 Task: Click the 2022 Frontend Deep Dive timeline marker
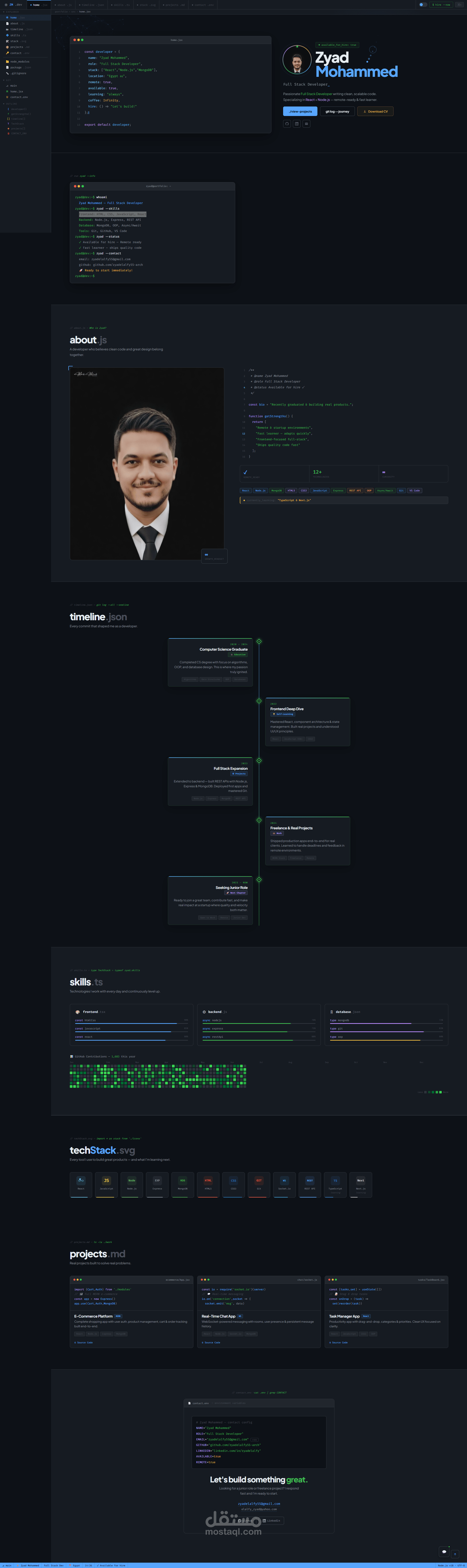(x=259, y=701)
